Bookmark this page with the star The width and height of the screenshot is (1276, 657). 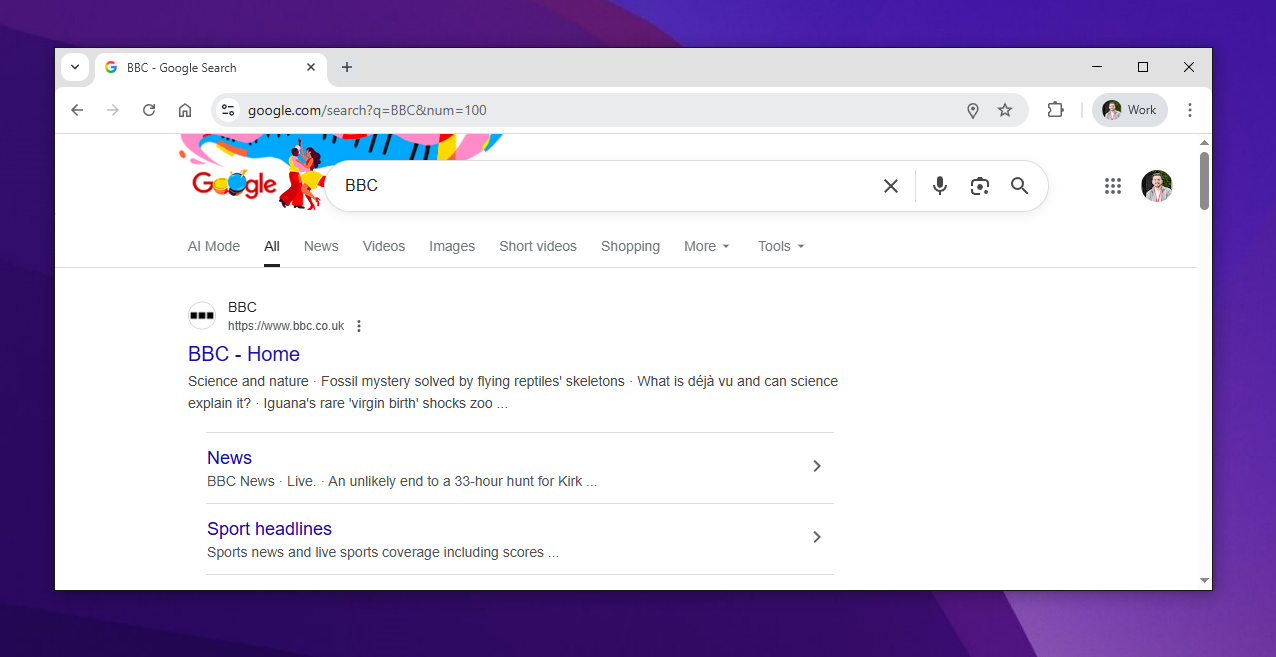(x=1005, y=110)
